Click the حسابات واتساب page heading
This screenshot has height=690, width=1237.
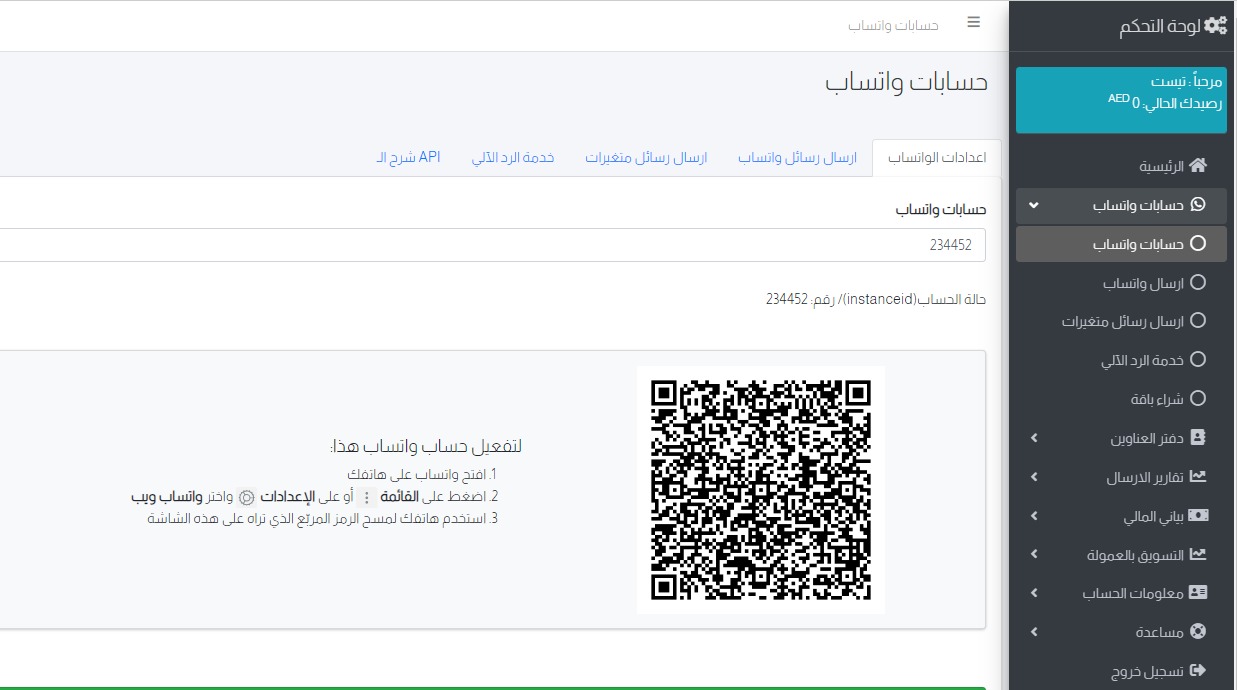tap(907, 82)
